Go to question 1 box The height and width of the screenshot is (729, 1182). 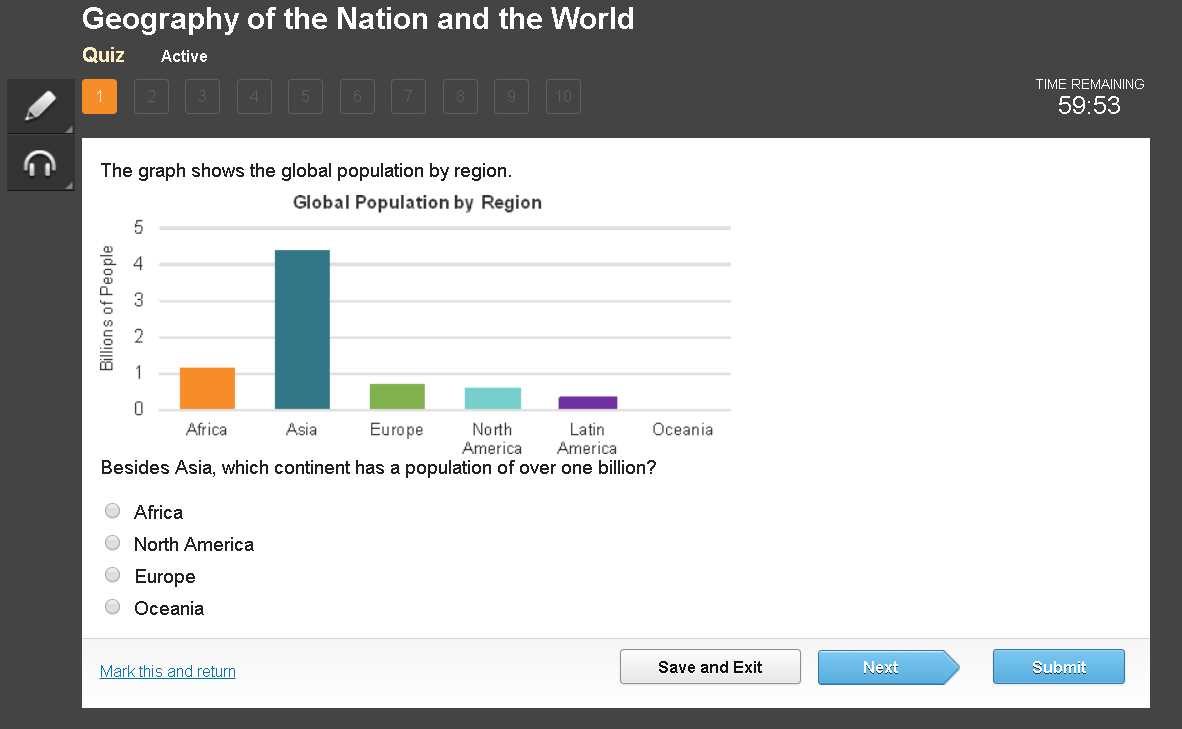tap(100, 96)
